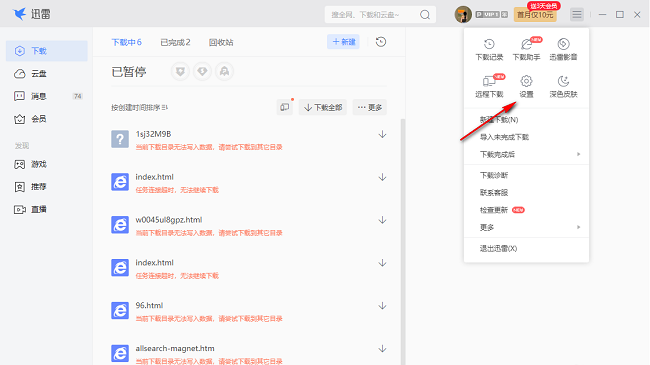Select the 96.html file name
The width and height of the screenshot is (650, 365).
coord(149,306)
